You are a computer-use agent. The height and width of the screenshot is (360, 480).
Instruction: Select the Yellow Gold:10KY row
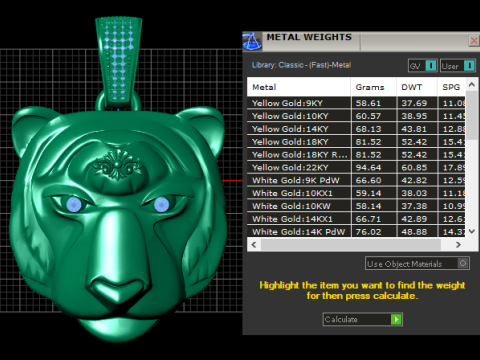[x=356, y=116]
